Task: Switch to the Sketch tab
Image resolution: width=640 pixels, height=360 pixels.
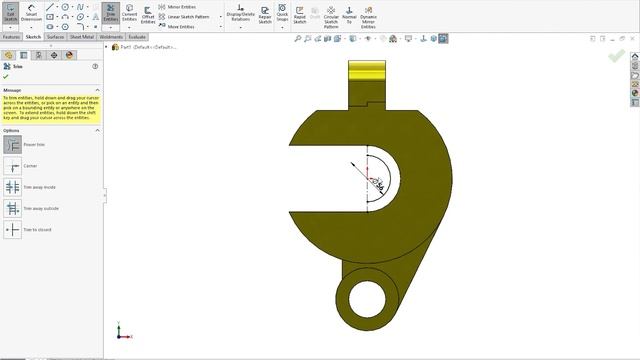Action: (x=33, y=37)
